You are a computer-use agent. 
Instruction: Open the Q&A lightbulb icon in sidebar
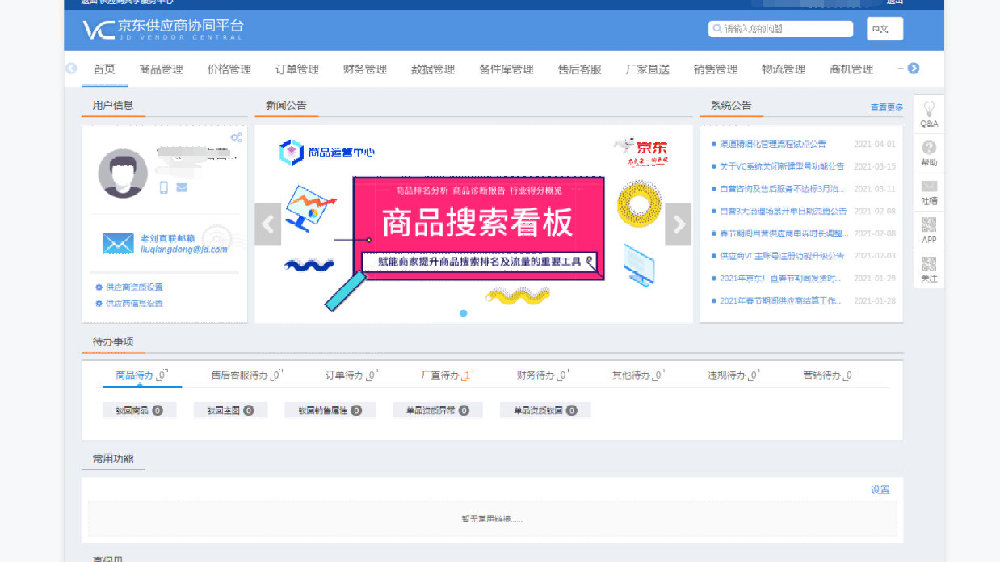click(x=929, y=109)
